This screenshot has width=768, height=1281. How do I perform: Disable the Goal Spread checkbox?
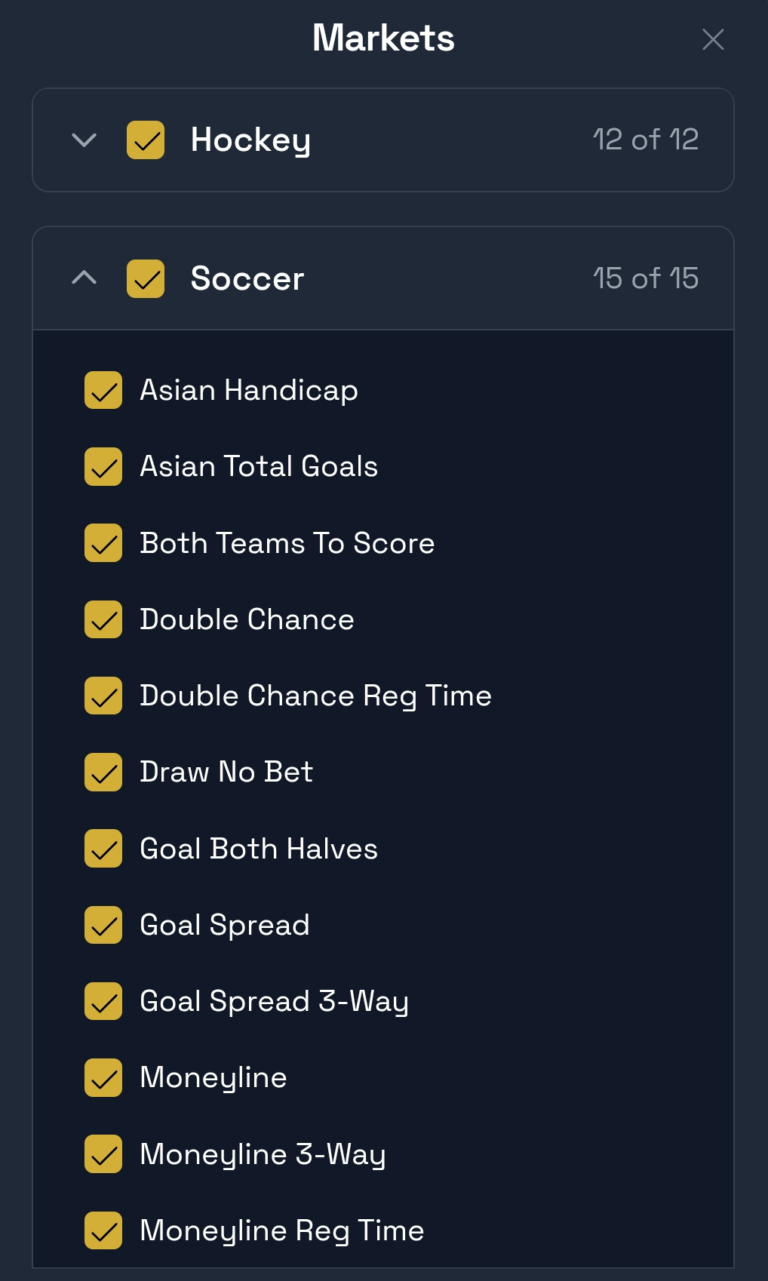click(x=103, y=925)
